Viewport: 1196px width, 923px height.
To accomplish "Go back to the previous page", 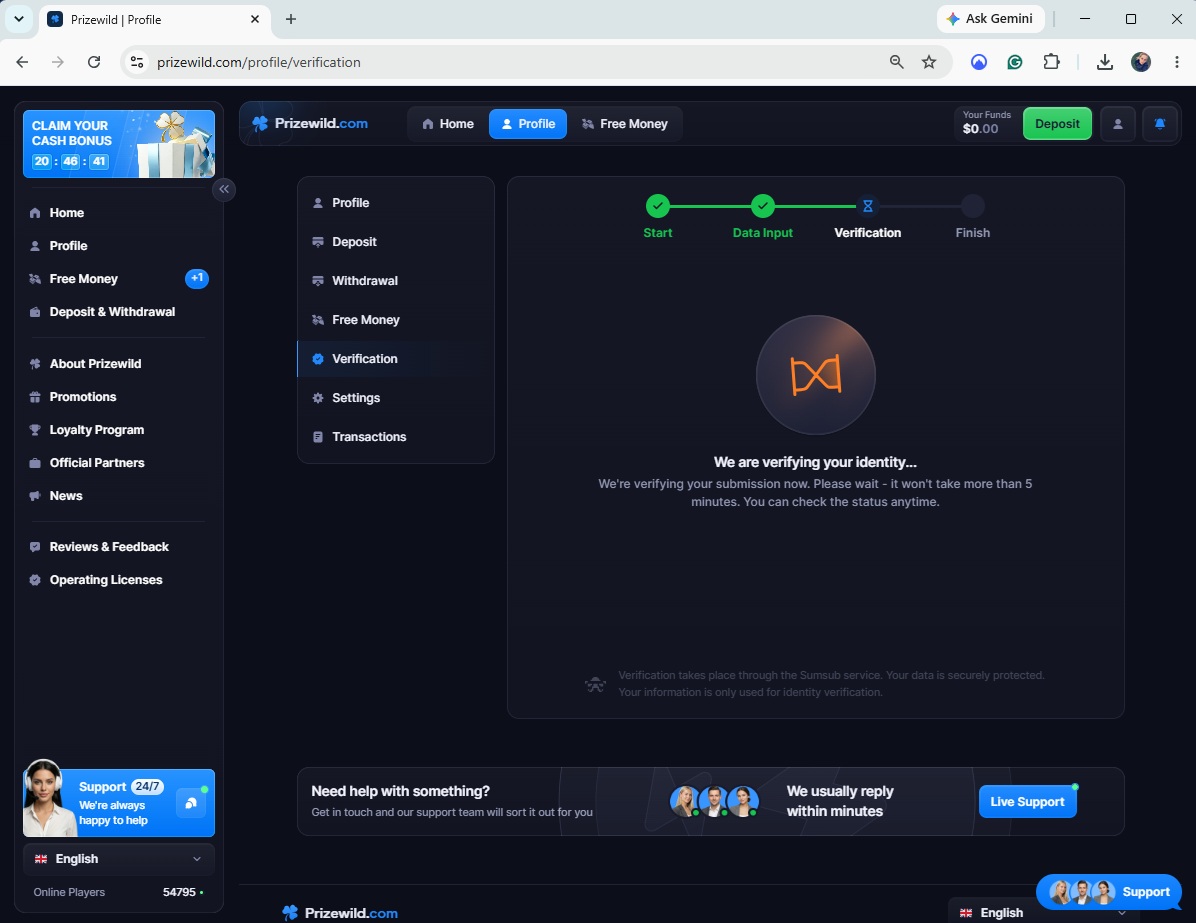I will point(22,62).
